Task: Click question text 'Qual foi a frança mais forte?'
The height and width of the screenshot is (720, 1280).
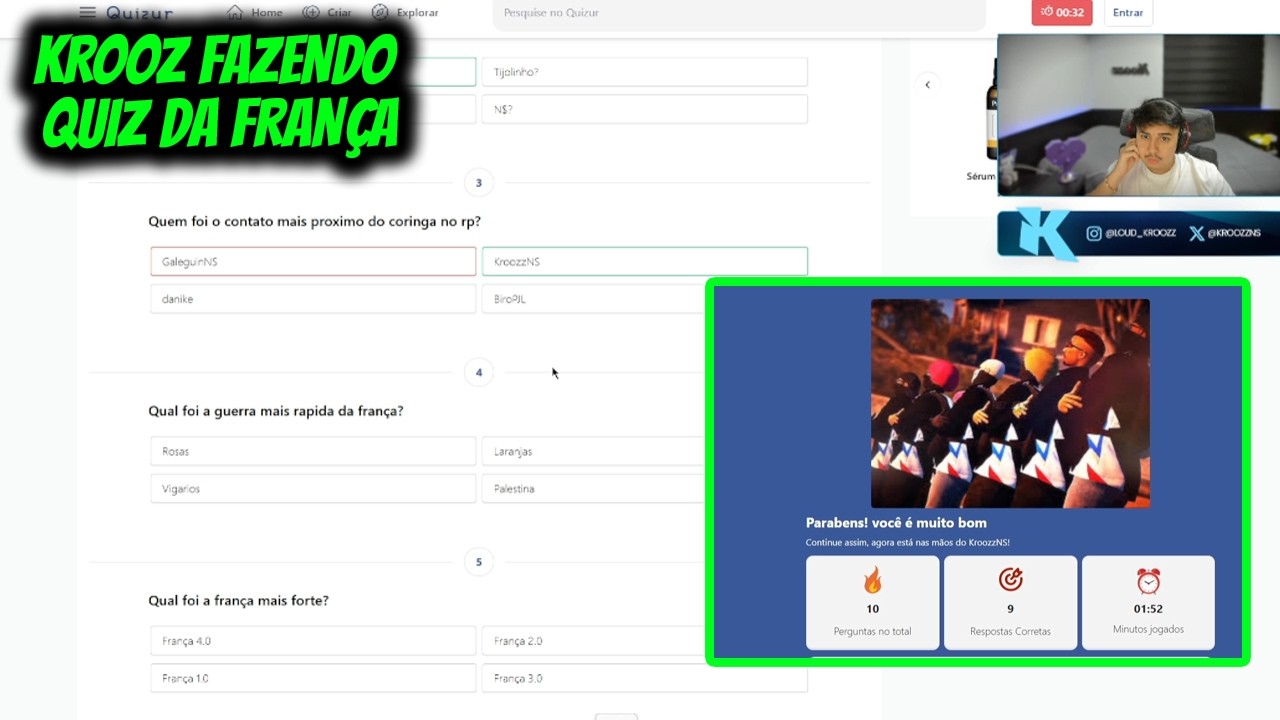Action: click(x=239, y=601)
